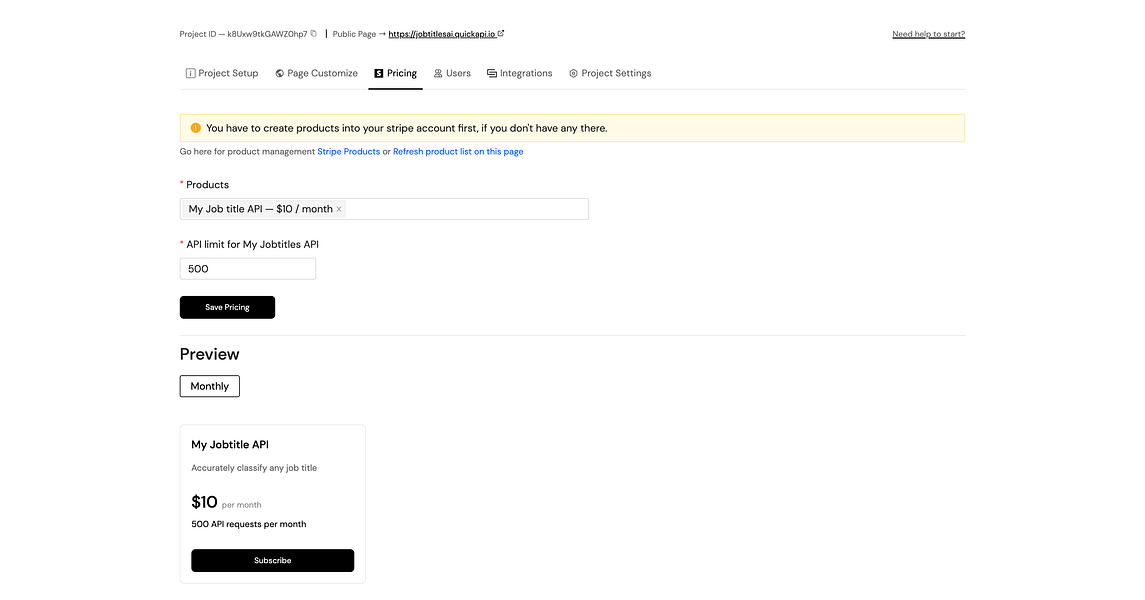Open the Stripe Products link
This screenshot has height=600, width=1145.
point(348,152)
